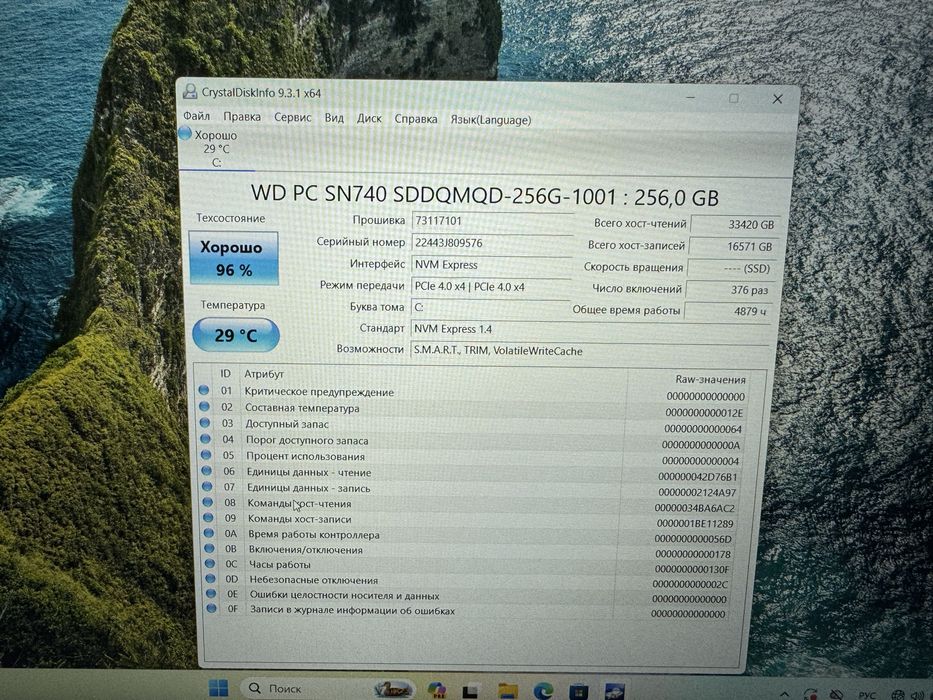Click the serial number field 22443J809576
Viewport: 933px width, 700px height.
click(490, 243)
